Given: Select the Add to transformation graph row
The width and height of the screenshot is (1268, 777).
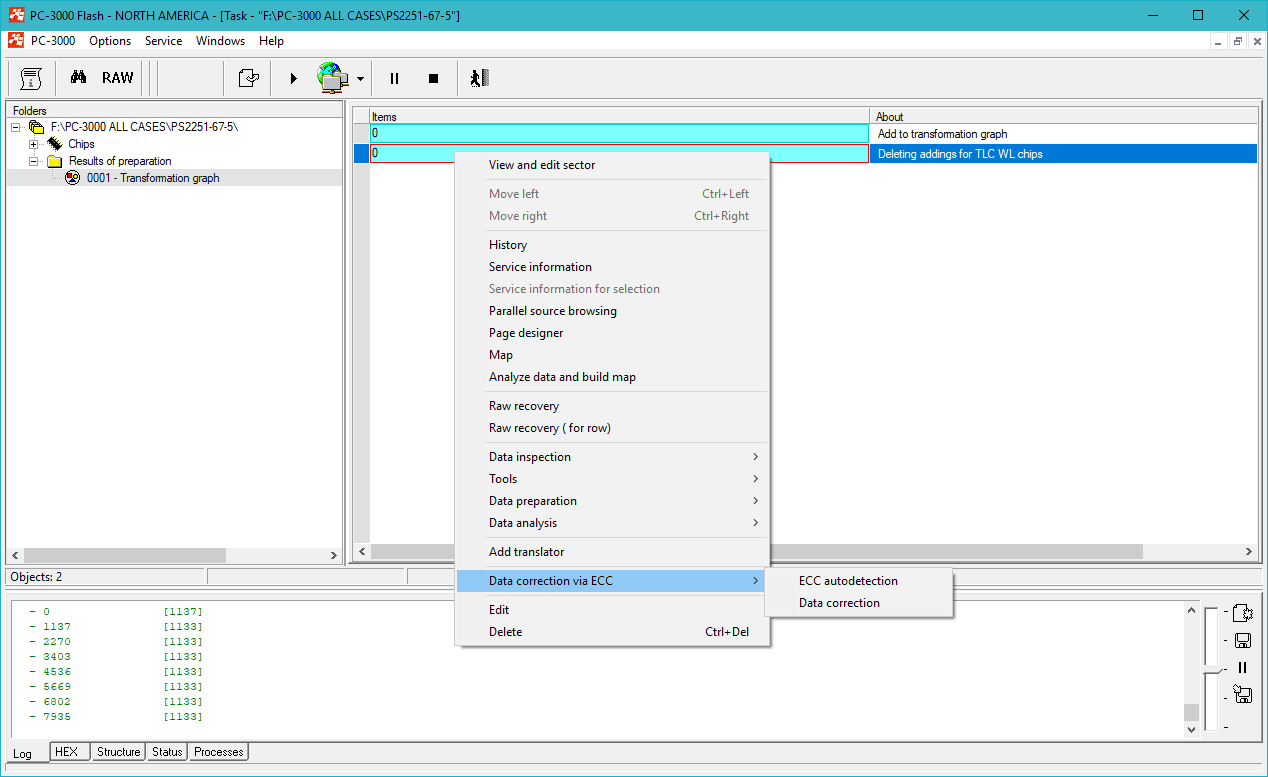Looking at the screenshot, I should click(813, 133).
